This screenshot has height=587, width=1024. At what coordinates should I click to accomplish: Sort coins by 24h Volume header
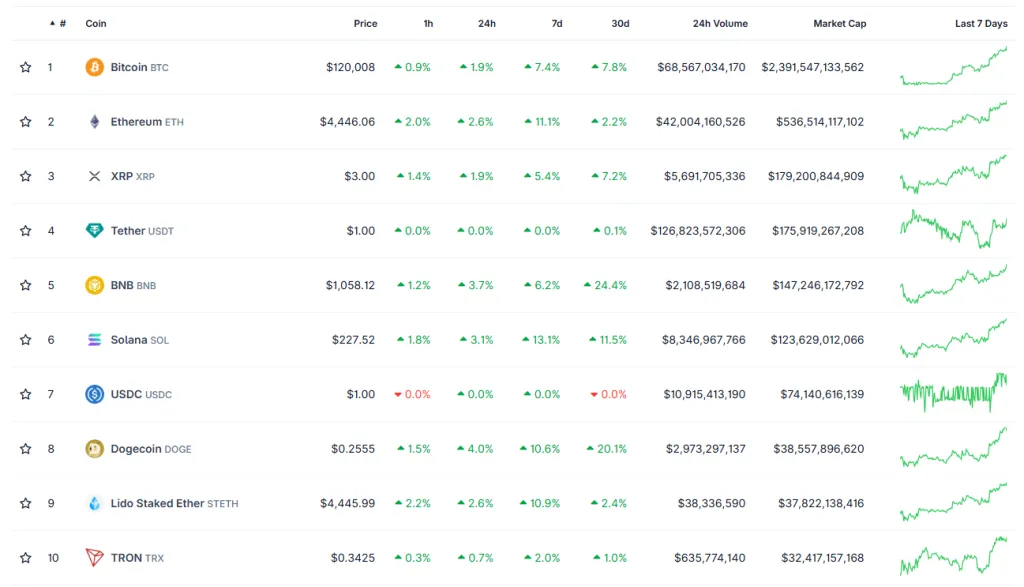point(719,23)
